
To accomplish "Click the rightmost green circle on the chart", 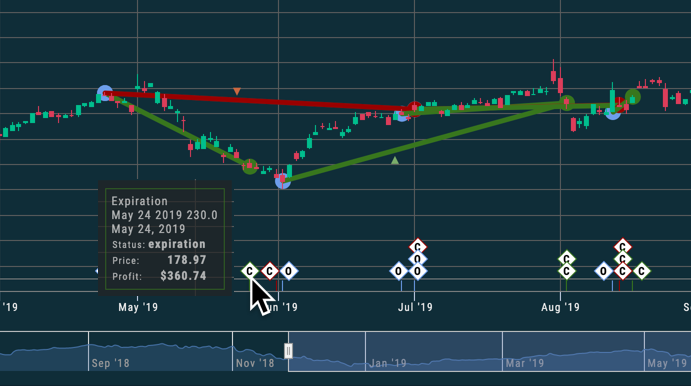I will click(x=633, y=97).
